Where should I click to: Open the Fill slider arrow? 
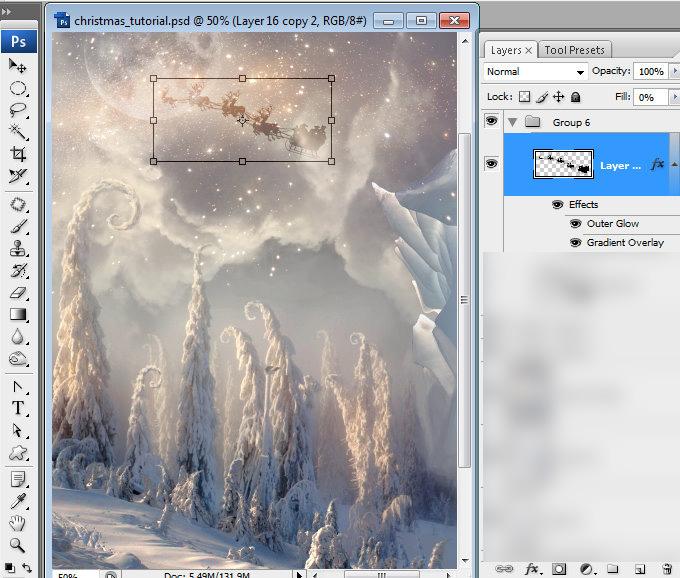pyautogui.click(x=674, y=97)
